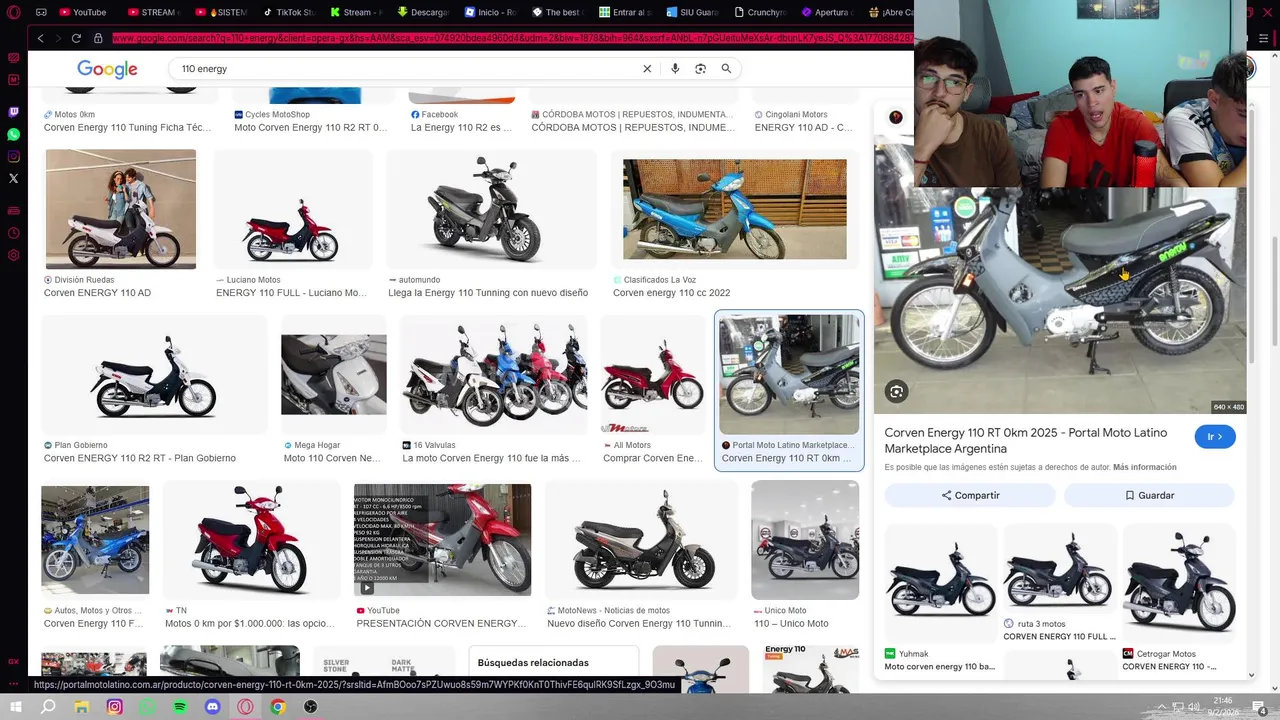Image resolution: width=1280 pixels, height=720 pixels.
Task: Click the large gray moto preview image
Action: point(1060,301)
